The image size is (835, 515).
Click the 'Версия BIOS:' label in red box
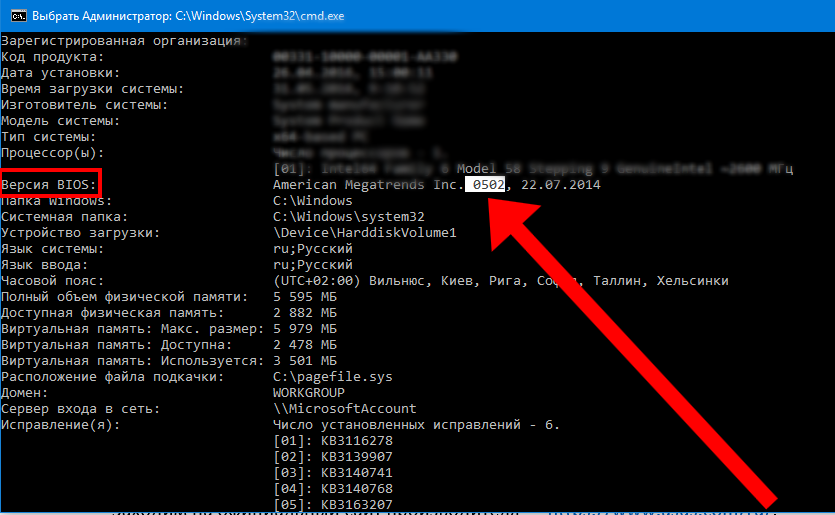[49, 185]
